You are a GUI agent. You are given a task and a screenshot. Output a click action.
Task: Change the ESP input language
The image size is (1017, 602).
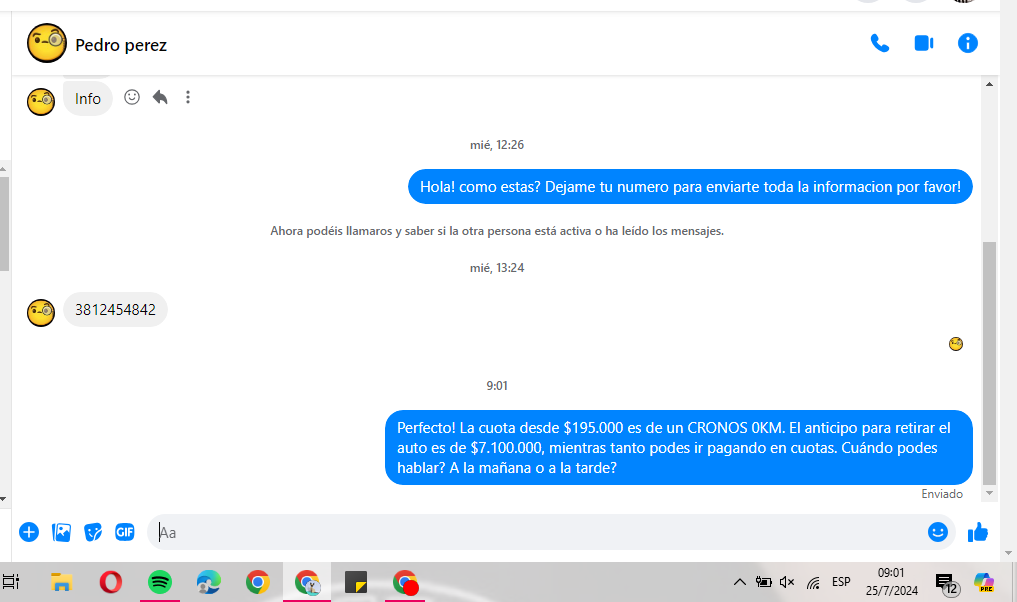pyautogui.click(x=841, y=582)
